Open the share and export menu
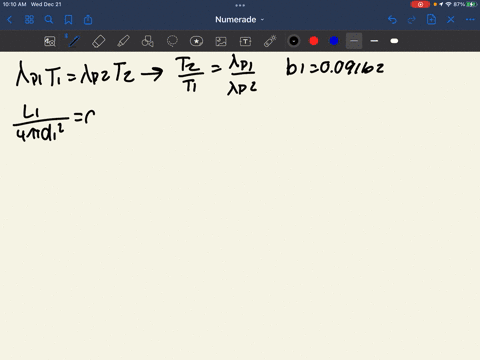This screenshot has height=360, width=480. [88, 20]
